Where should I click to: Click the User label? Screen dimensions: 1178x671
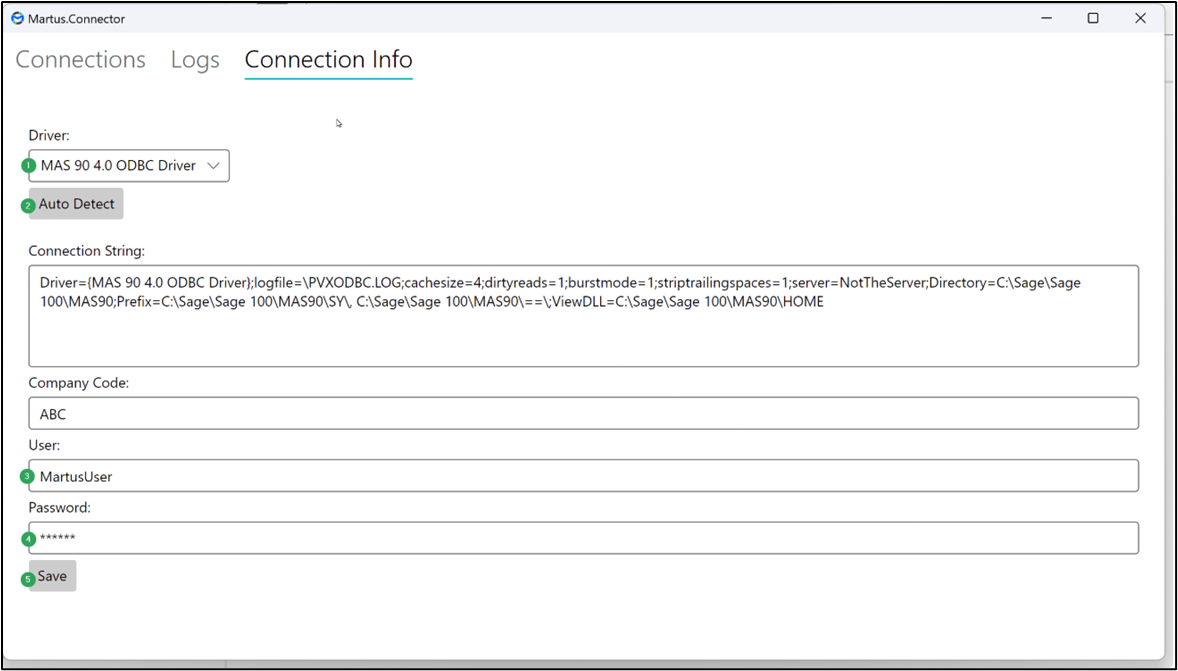[x=44, y=445]
